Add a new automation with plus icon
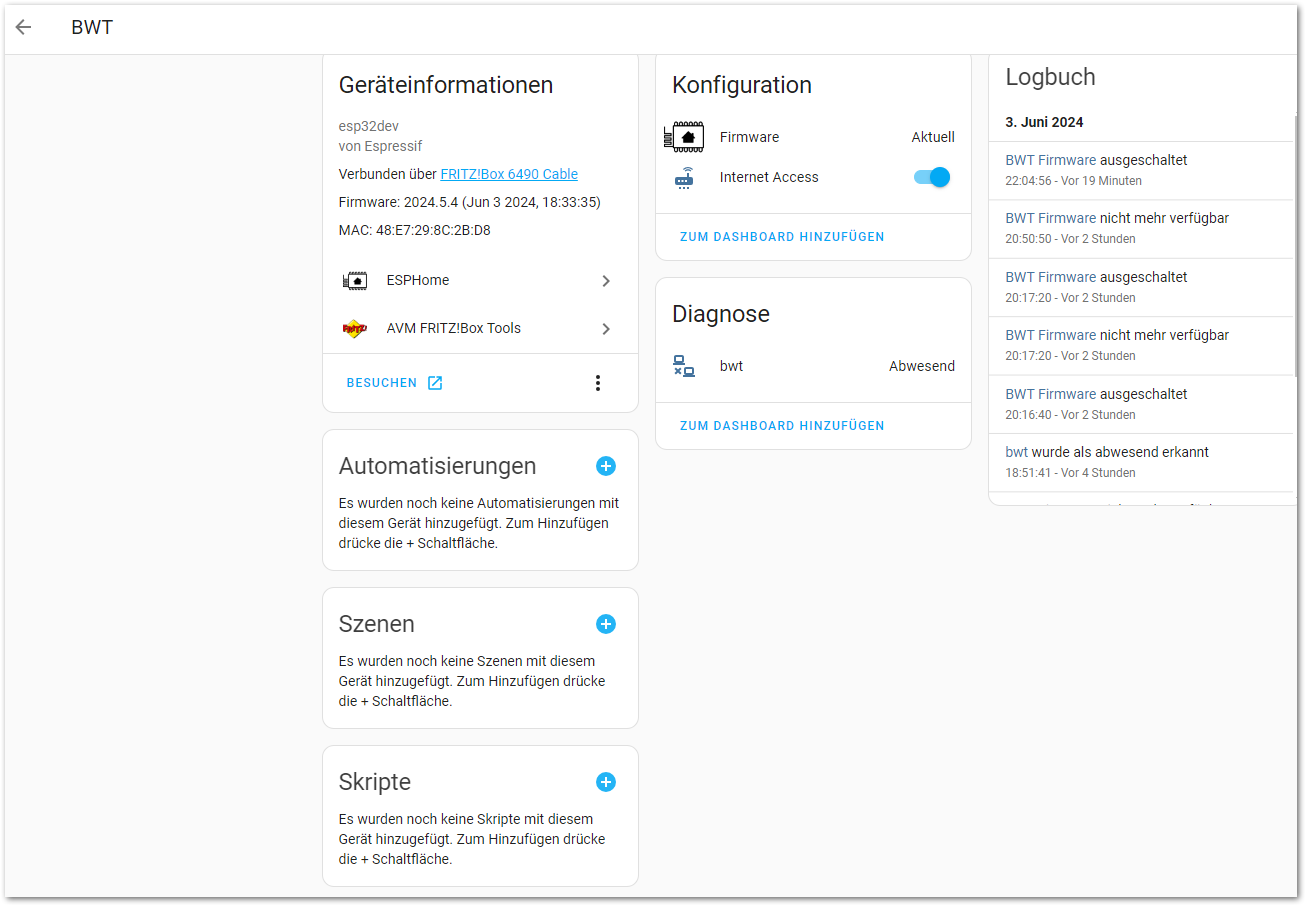1306x906 pixels. coord(606,466)
